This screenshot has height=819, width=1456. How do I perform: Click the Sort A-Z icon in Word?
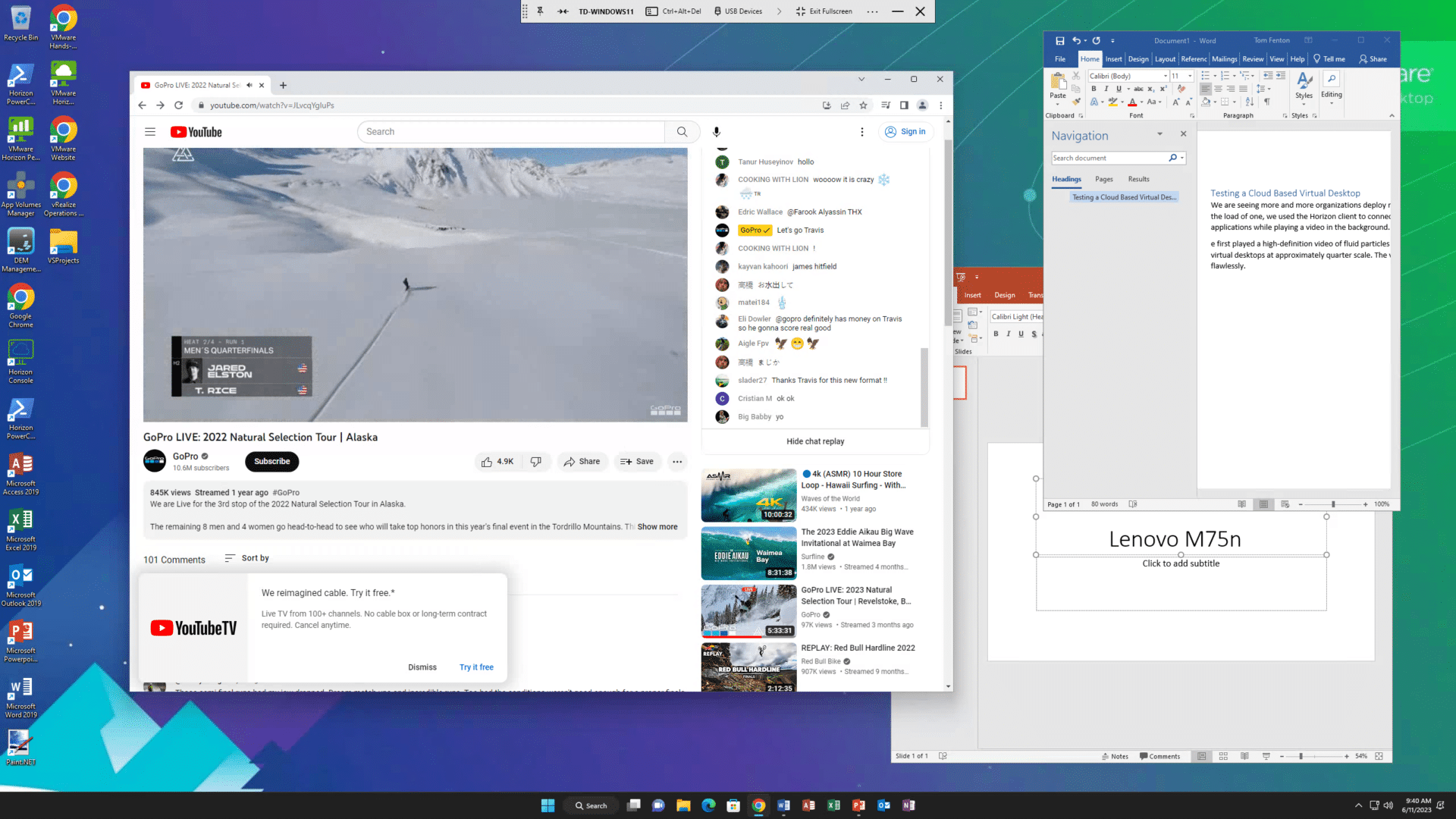click(x=1250, y=102)
